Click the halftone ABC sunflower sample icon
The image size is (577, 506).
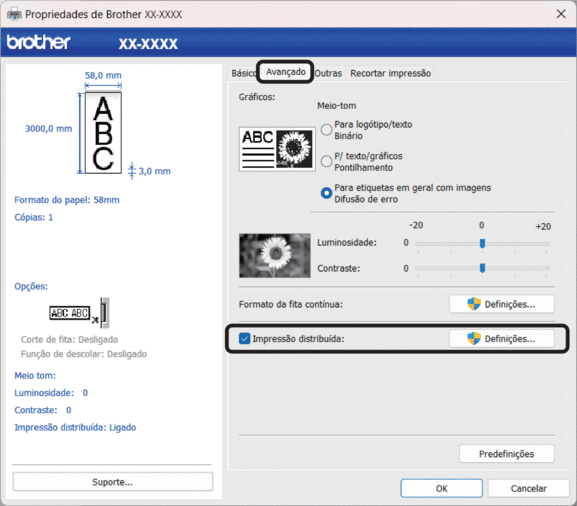[x=277, y=149]
